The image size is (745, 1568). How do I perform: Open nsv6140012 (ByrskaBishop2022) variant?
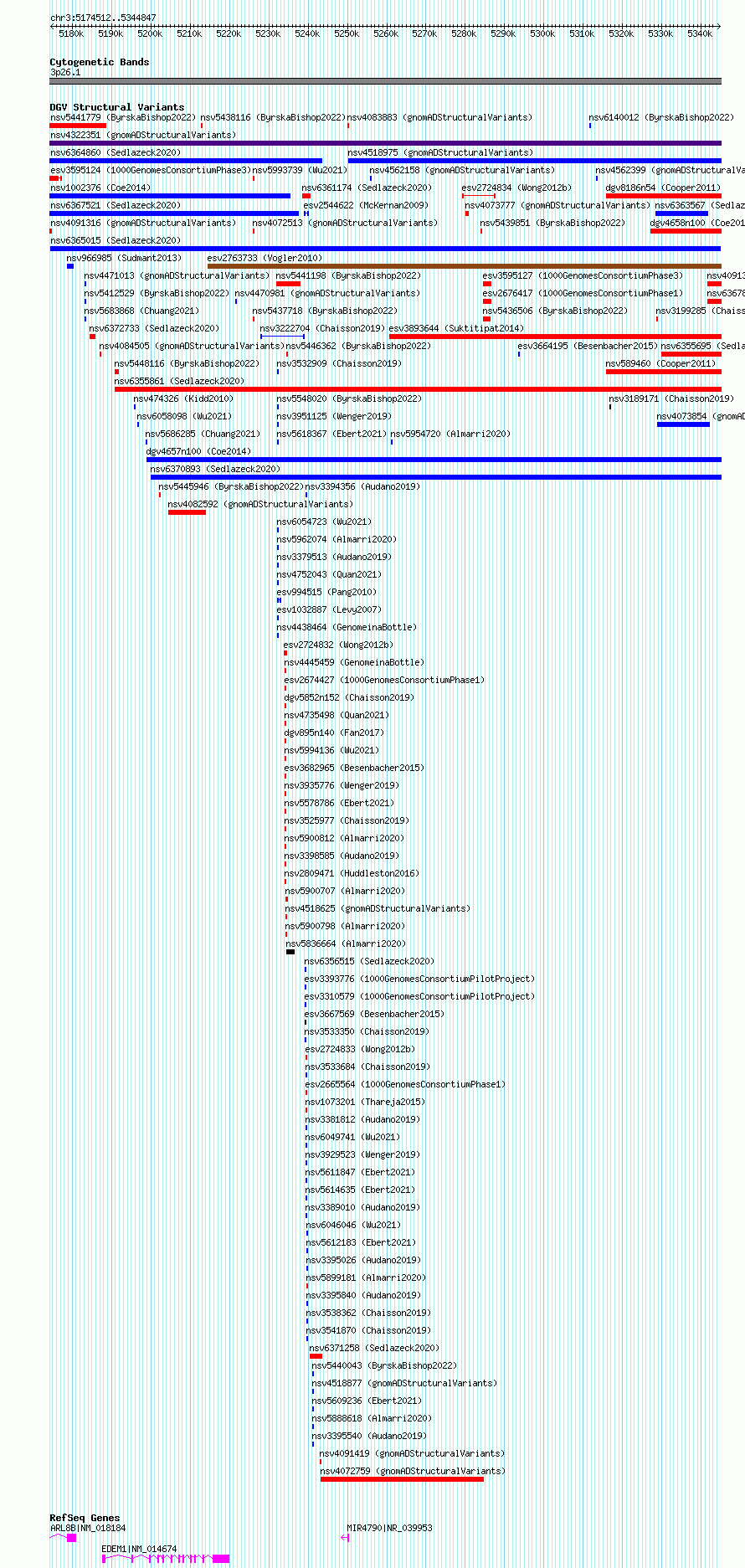click(x=661, y=118)
